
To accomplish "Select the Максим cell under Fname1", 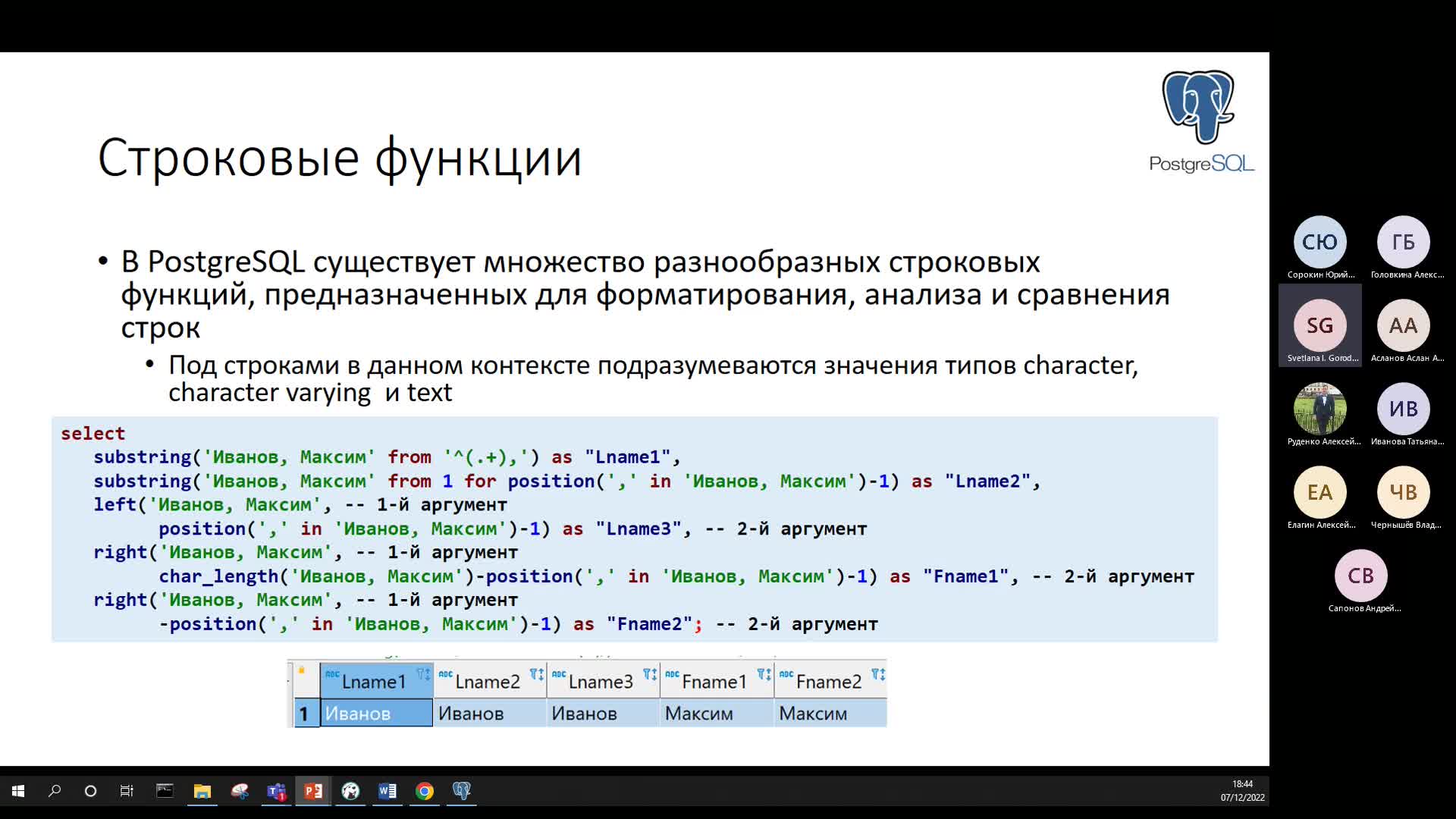I will 717,714.
